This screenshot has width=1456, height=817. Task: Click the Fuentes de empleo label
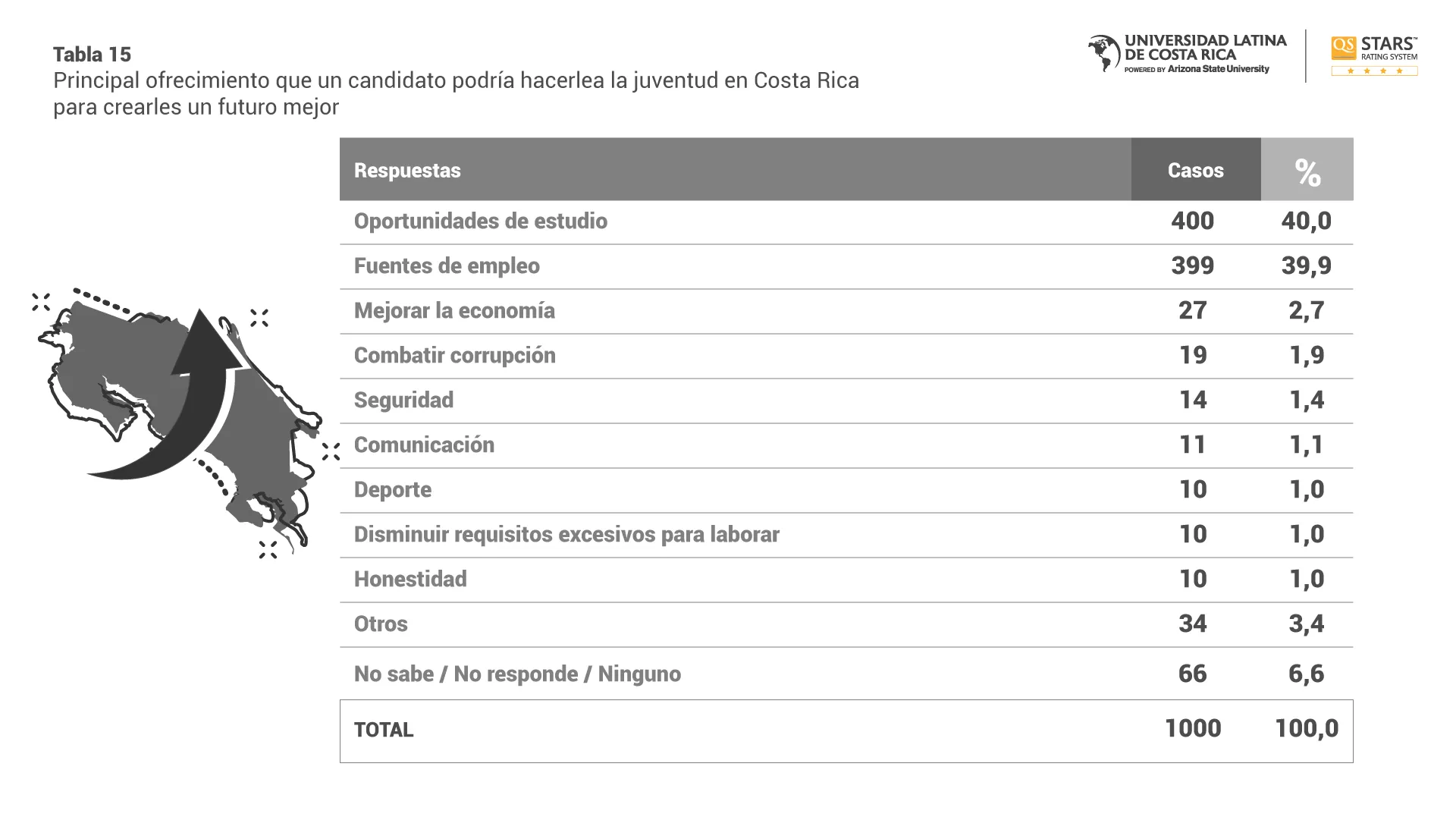coord(447,266)
